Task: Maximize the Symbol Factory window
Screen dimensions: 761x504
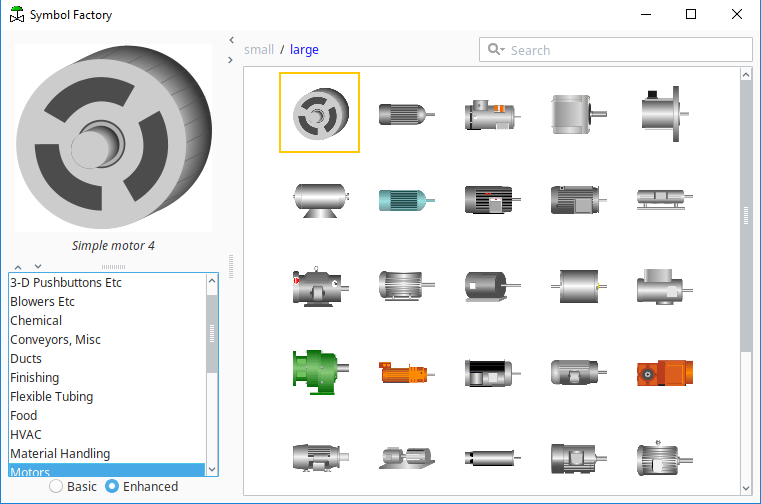Action: (691, 15)
